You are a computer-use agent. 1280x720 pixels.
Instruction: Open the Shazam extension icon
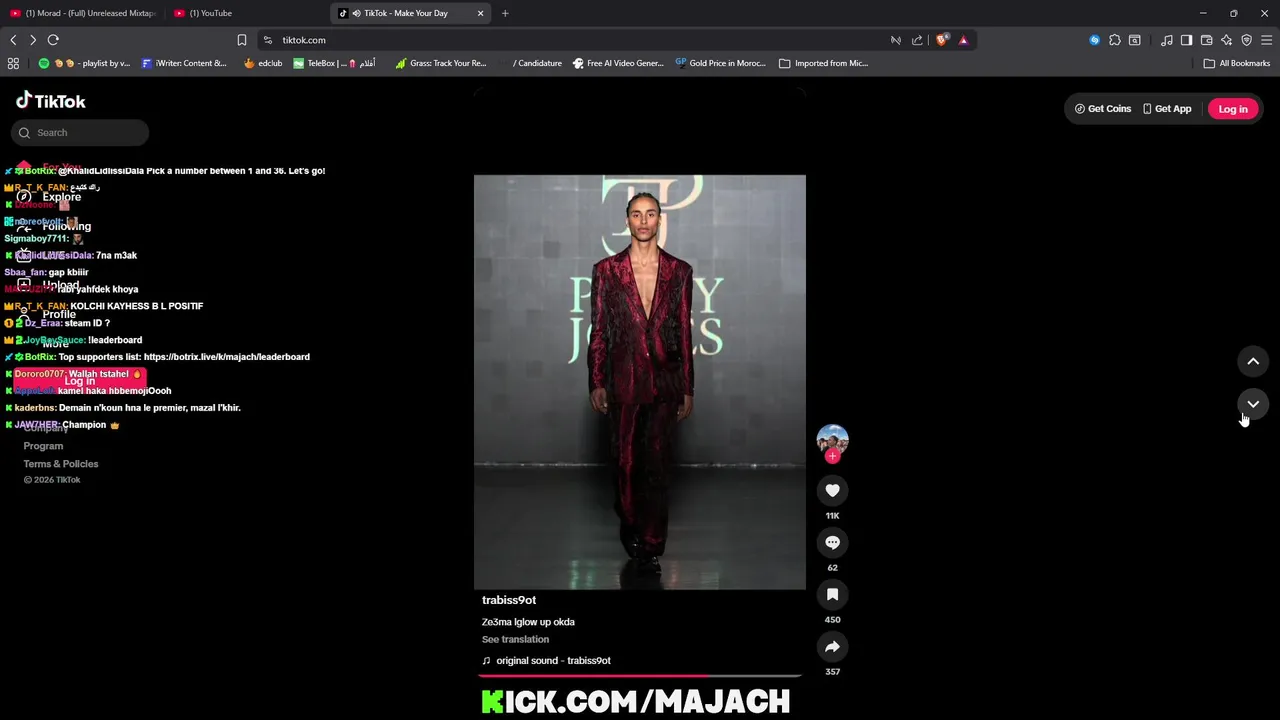click(1094, 40)
